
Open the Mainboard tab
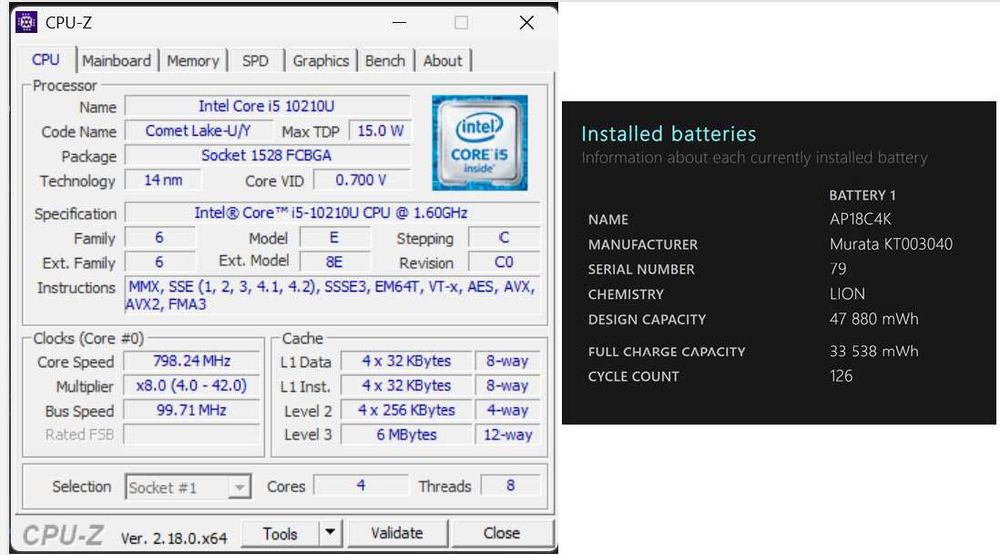click(117, 61)
